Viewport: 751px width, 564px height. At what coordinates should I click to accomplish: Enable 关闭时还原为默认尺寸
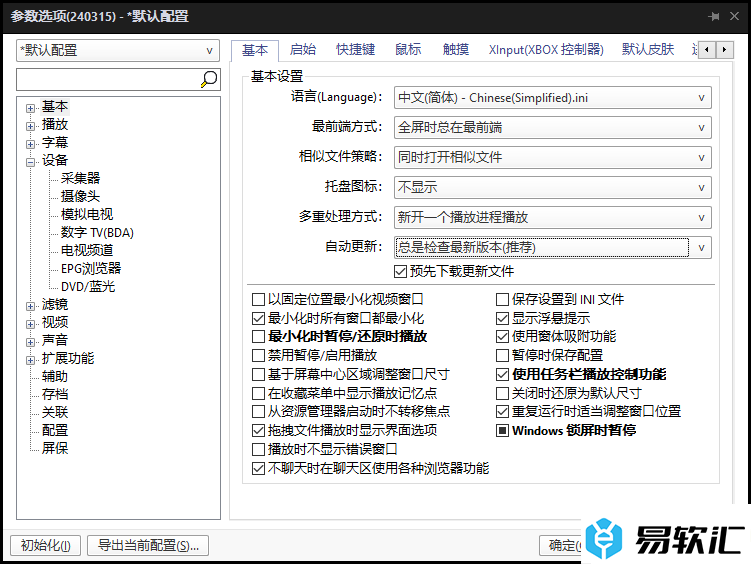(502, 394)
